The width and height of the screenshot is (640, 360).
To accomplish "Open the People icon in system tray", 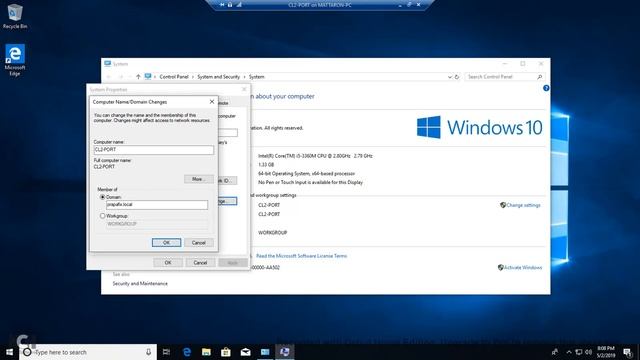I will [x=555, y=352].
